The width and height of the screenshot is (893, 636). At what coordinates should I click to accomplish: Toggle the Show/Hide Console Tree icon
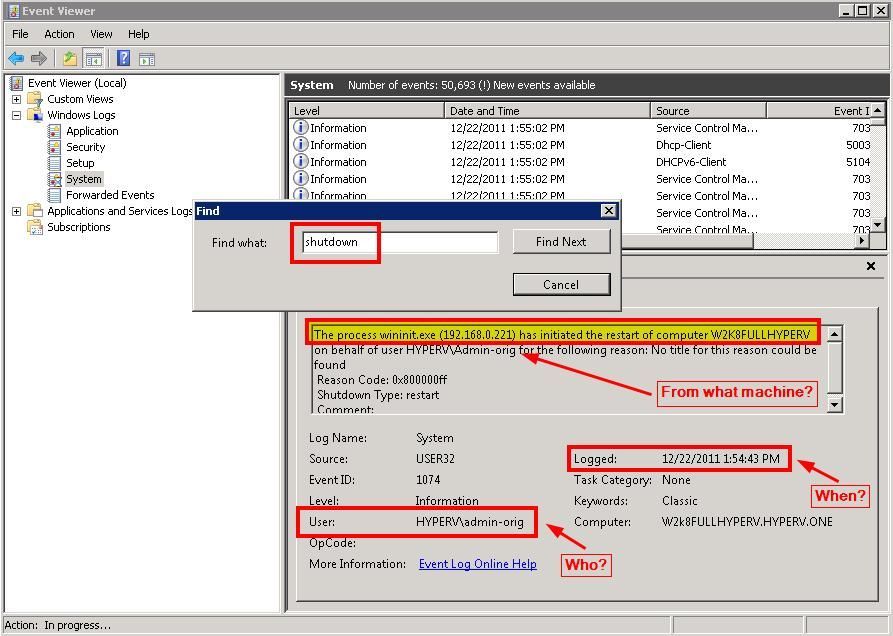tap(93, 59)
